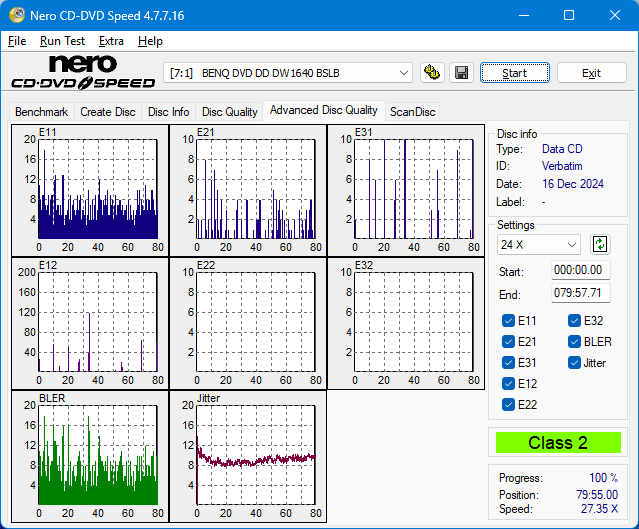Click the date value 16 Dec 2024
The image size is (639, 529).
click(x=573, y=184)
